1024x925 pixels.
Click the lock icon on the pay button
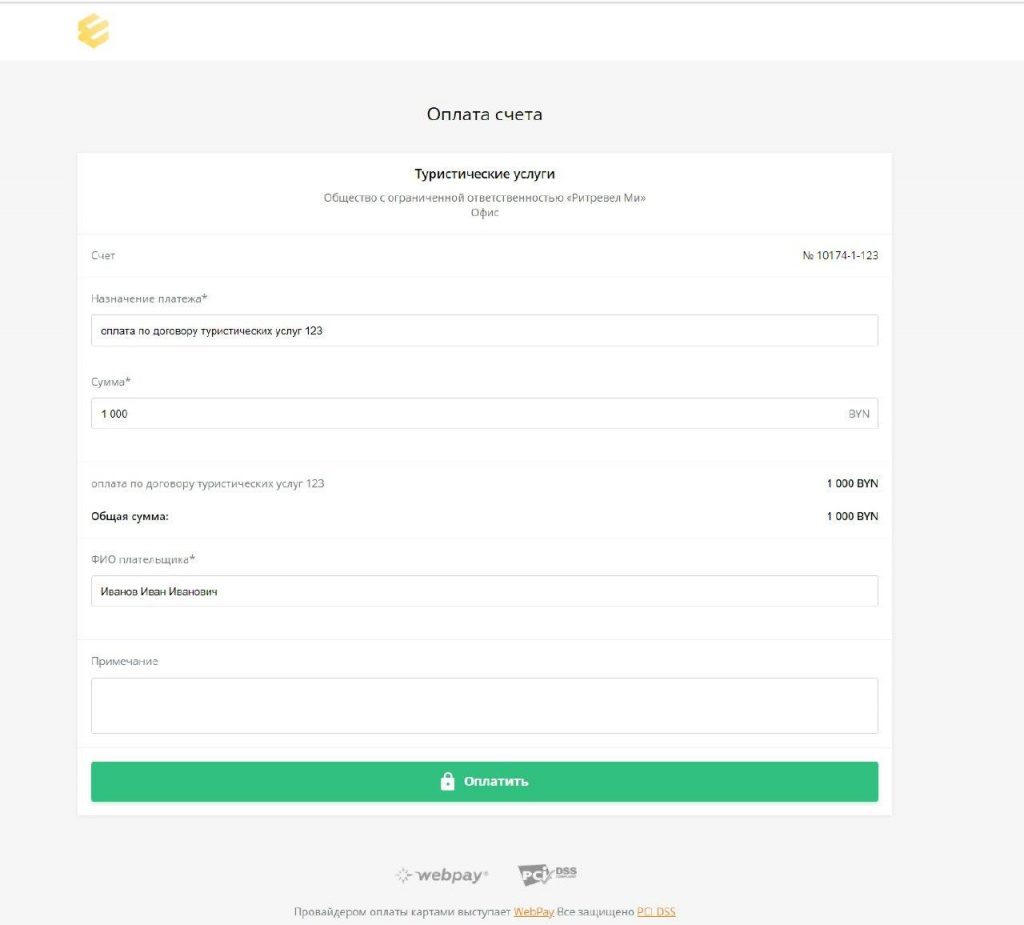448,782
